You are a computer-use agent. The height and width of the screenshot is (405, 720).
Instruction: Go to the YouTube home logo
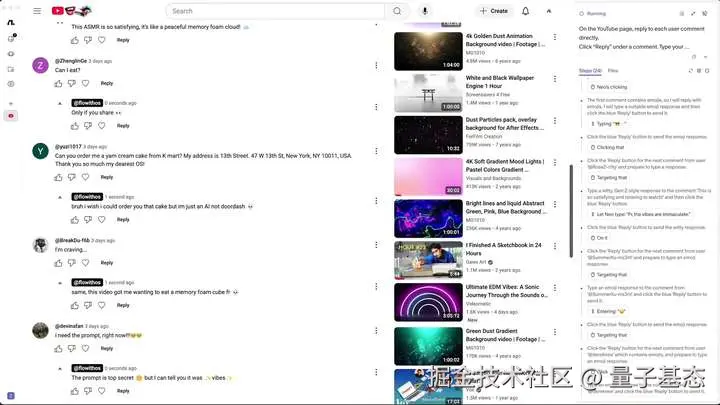pyautogui.click(x=71, y=11)
